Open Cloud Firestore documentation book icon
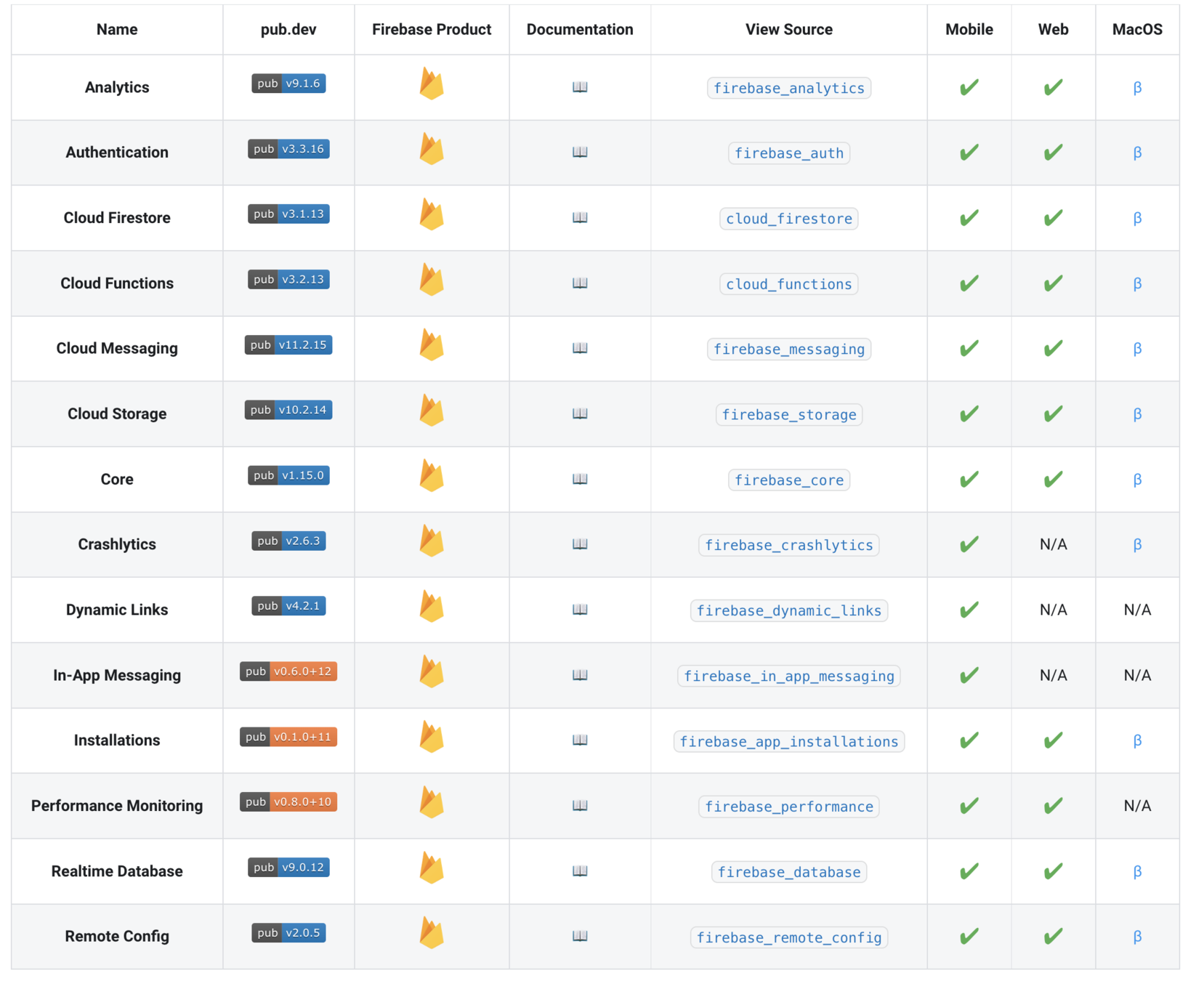 [580, 217]
